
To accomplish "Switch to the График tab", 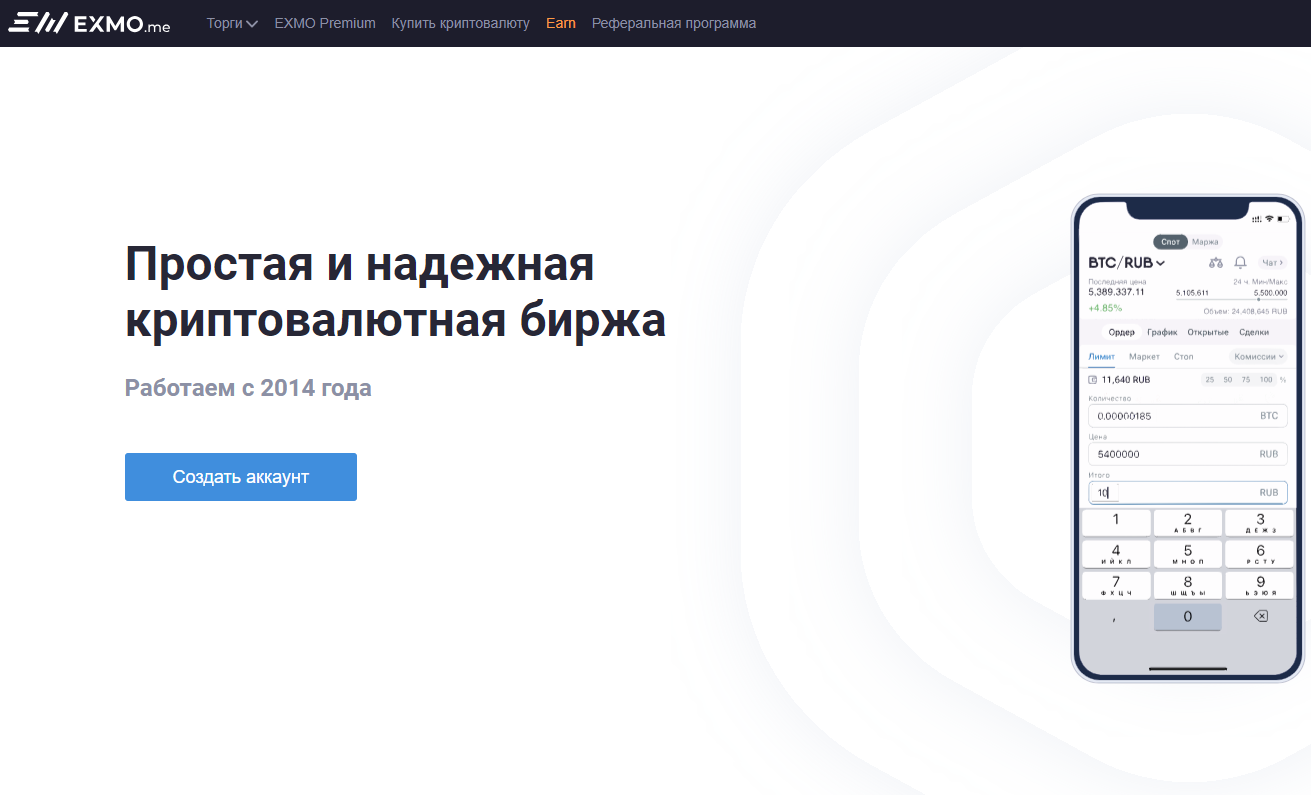I will tap(1162, 332).
